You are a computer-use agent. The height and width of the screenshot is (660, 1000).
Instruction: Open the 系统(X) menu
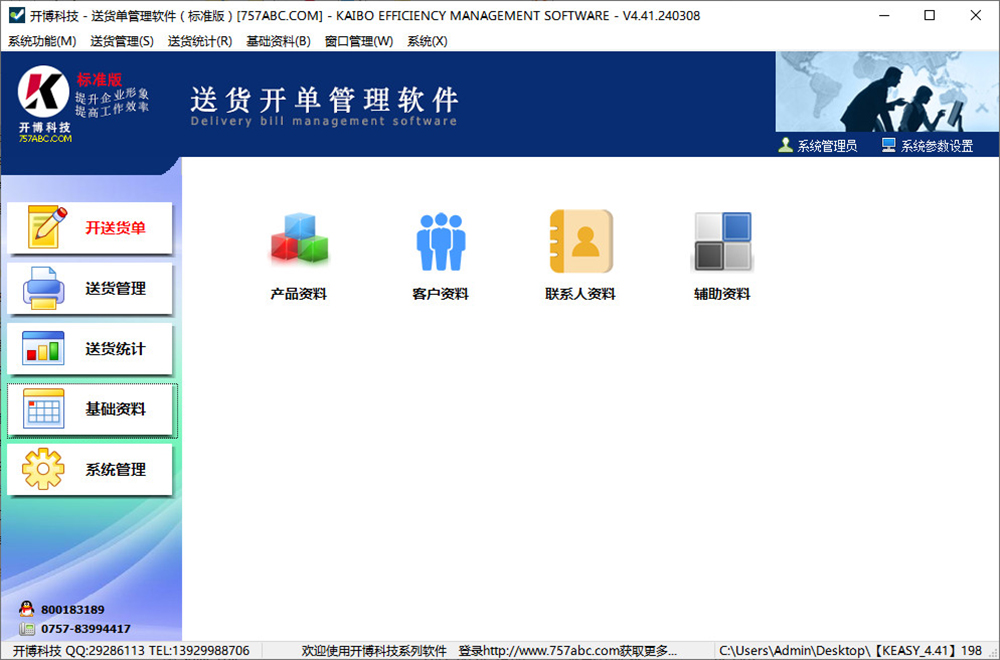pos(427,41)
